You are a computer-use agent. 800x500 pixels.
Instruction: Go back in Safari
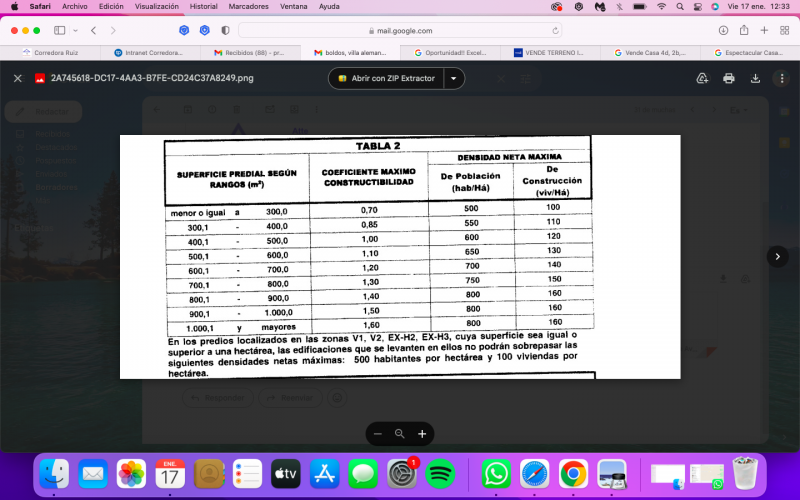pos(93,31)
